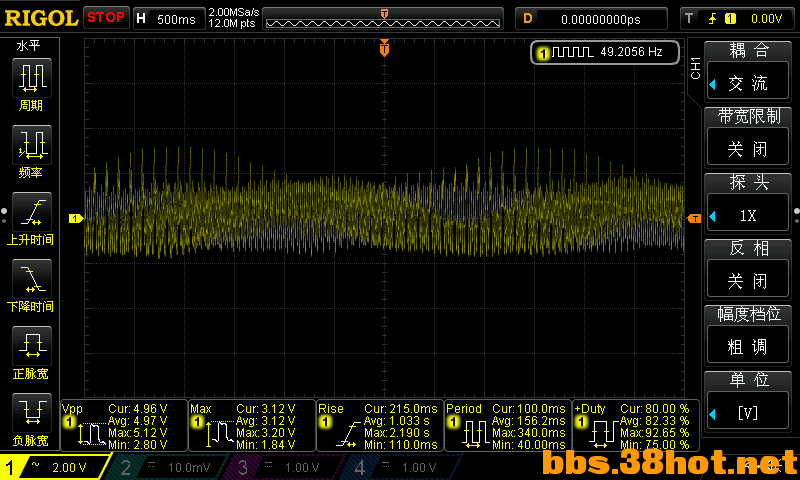
Task: Click the Period Avg: 156.2ms value
Action: coord(529,421)
